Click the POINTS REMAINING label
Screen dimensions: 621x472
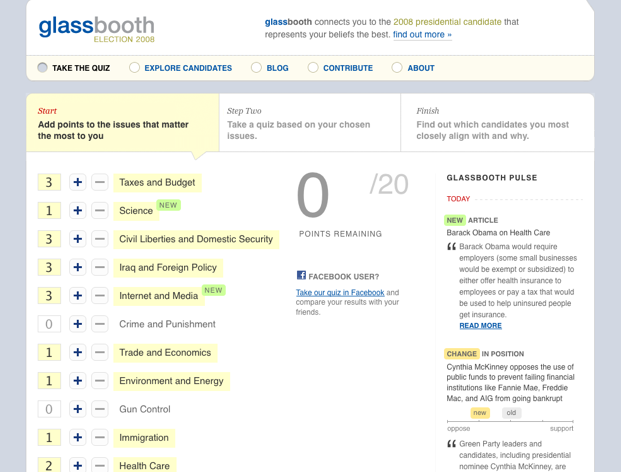click(340, 234)
